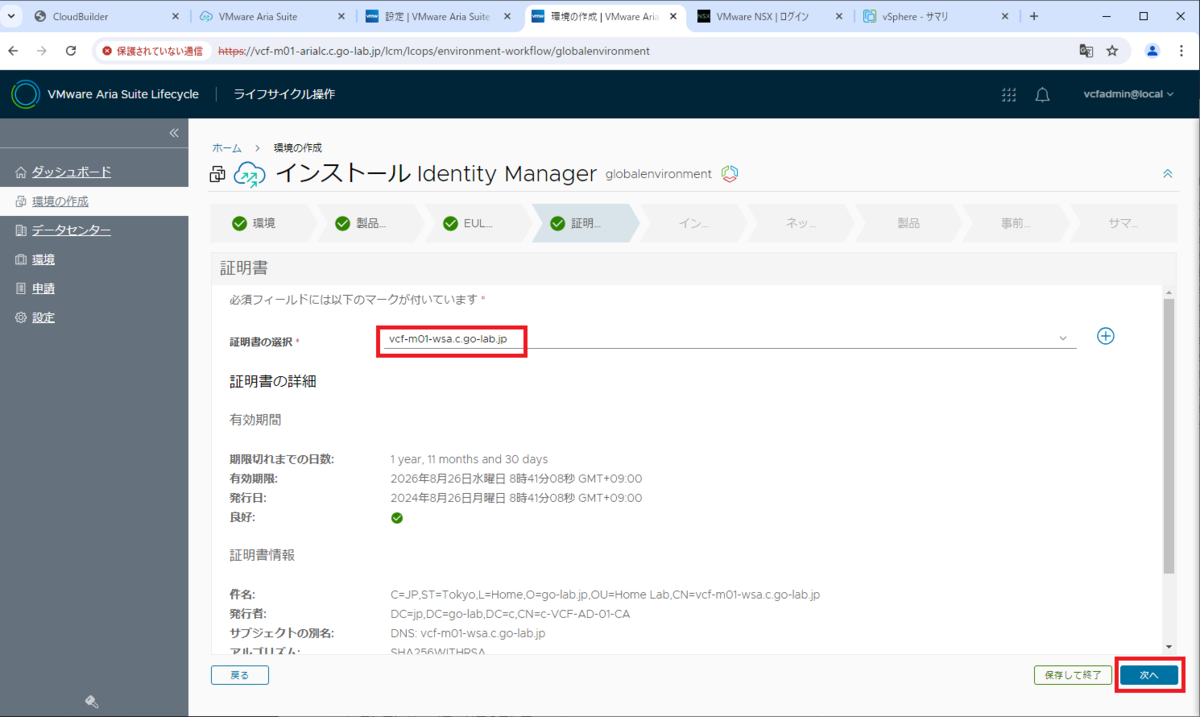Switch to the 設定 VMware Aria Suite tab

pyautogui.click(x=439, y=16)
